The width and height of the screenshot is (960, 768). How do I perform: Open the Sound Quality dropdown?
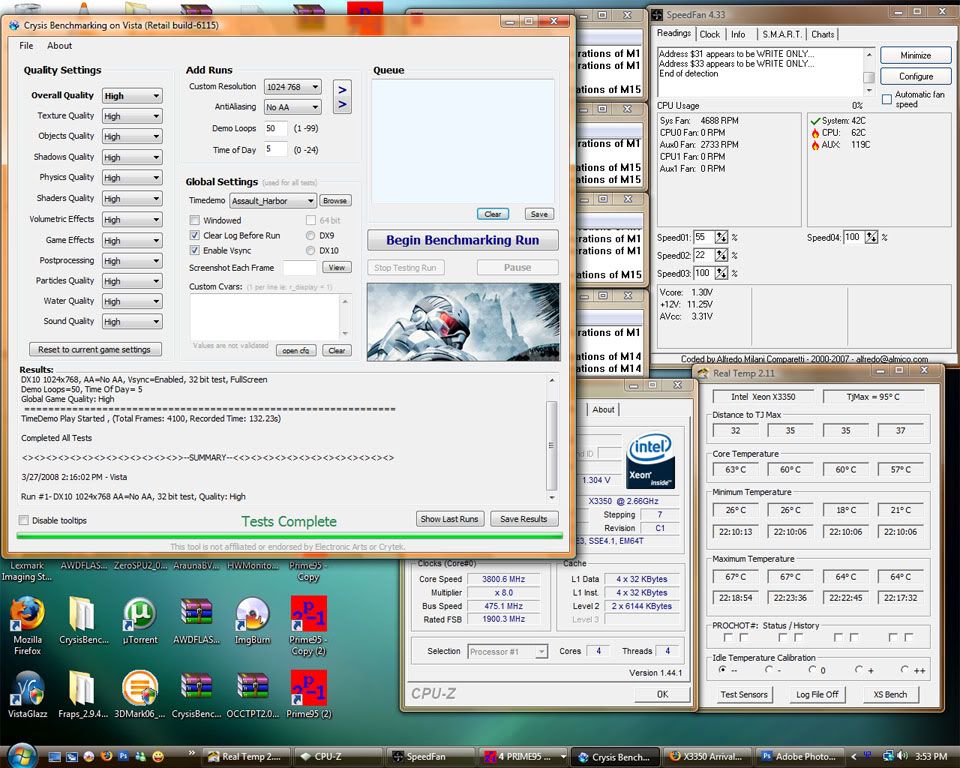[132, 322]
